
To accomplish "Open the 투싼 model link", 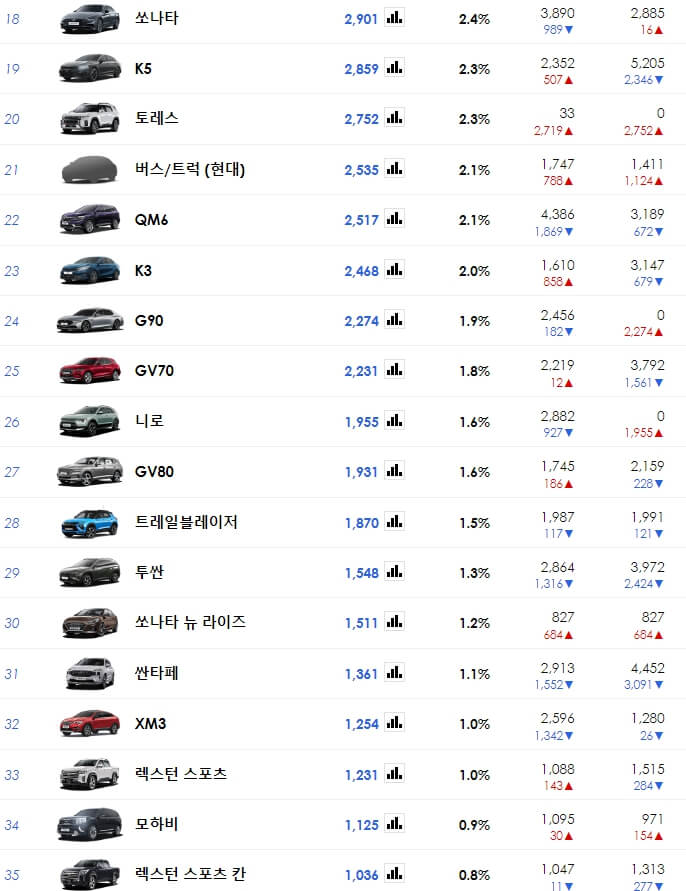I will point(149,572).
